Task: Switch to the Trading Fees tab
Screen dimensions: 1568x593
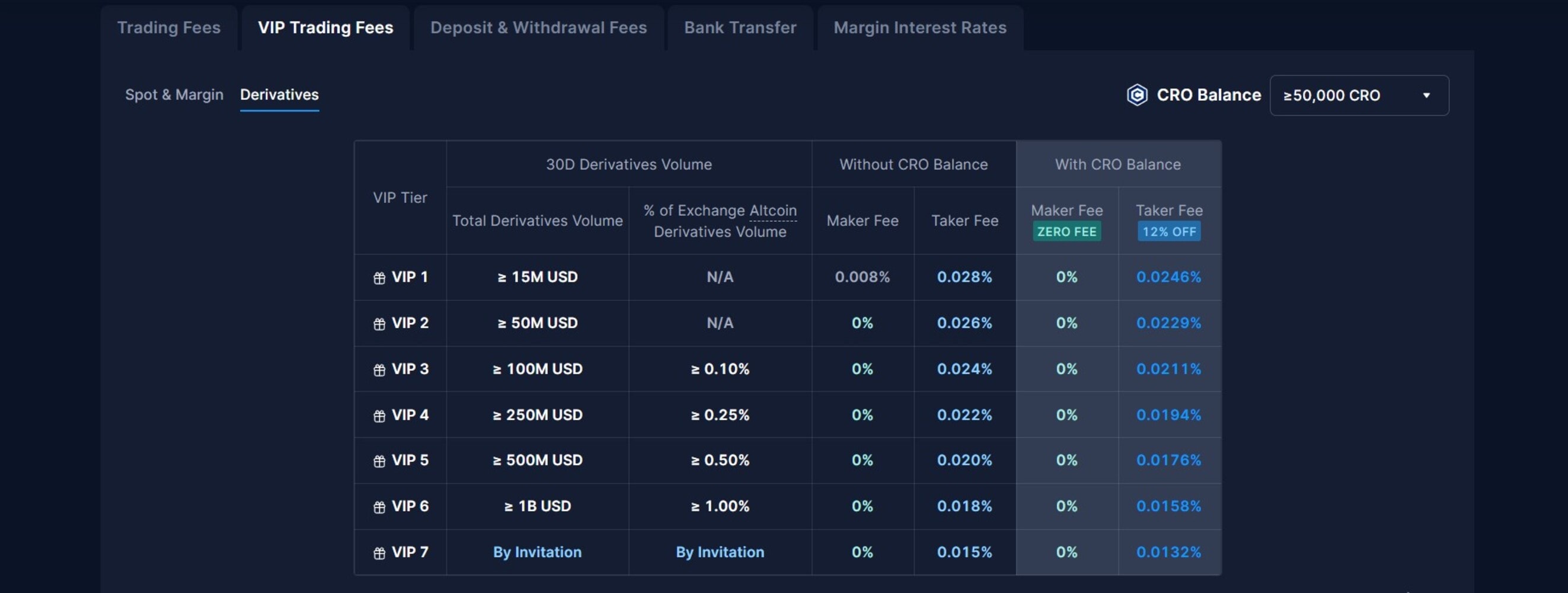Action: pyautogui.click(x=168, y=28)
